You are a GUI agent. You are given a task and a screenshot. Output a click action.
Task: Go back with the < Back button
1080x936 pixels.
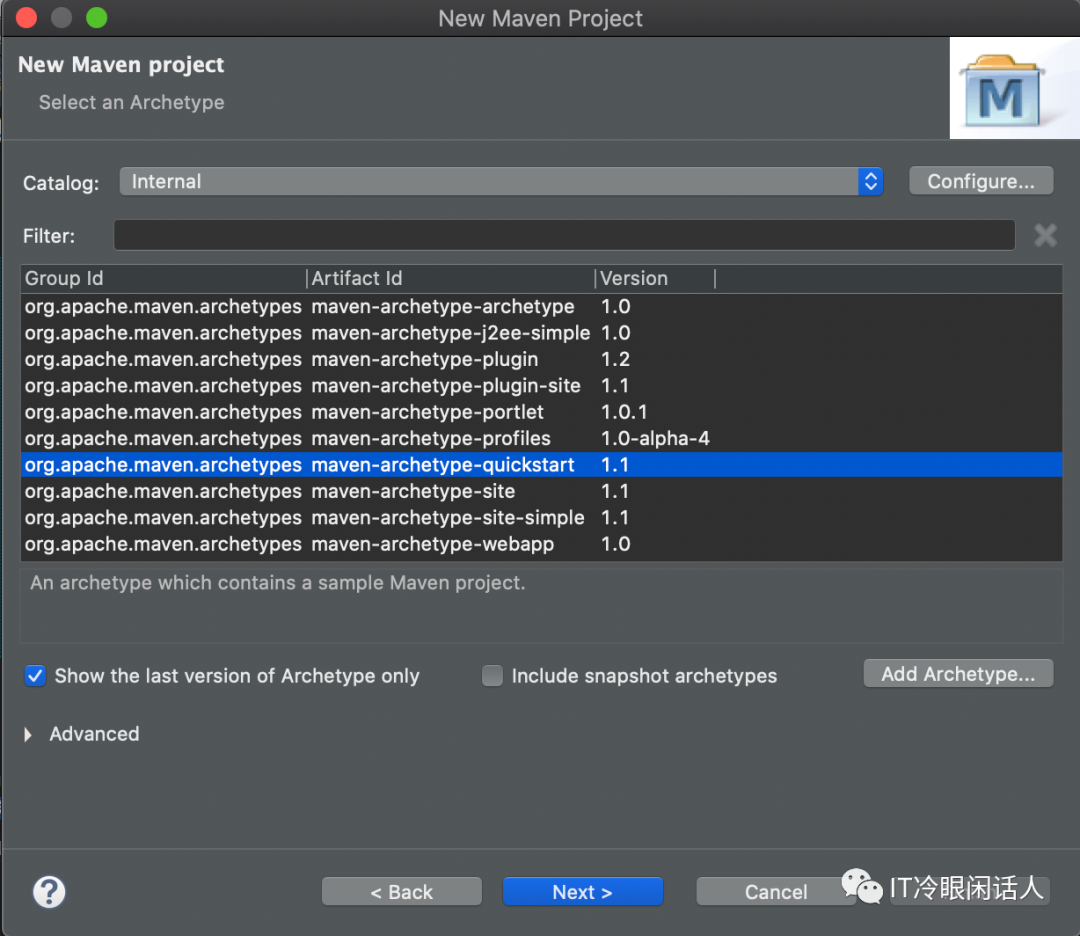[x=402, y=892]
